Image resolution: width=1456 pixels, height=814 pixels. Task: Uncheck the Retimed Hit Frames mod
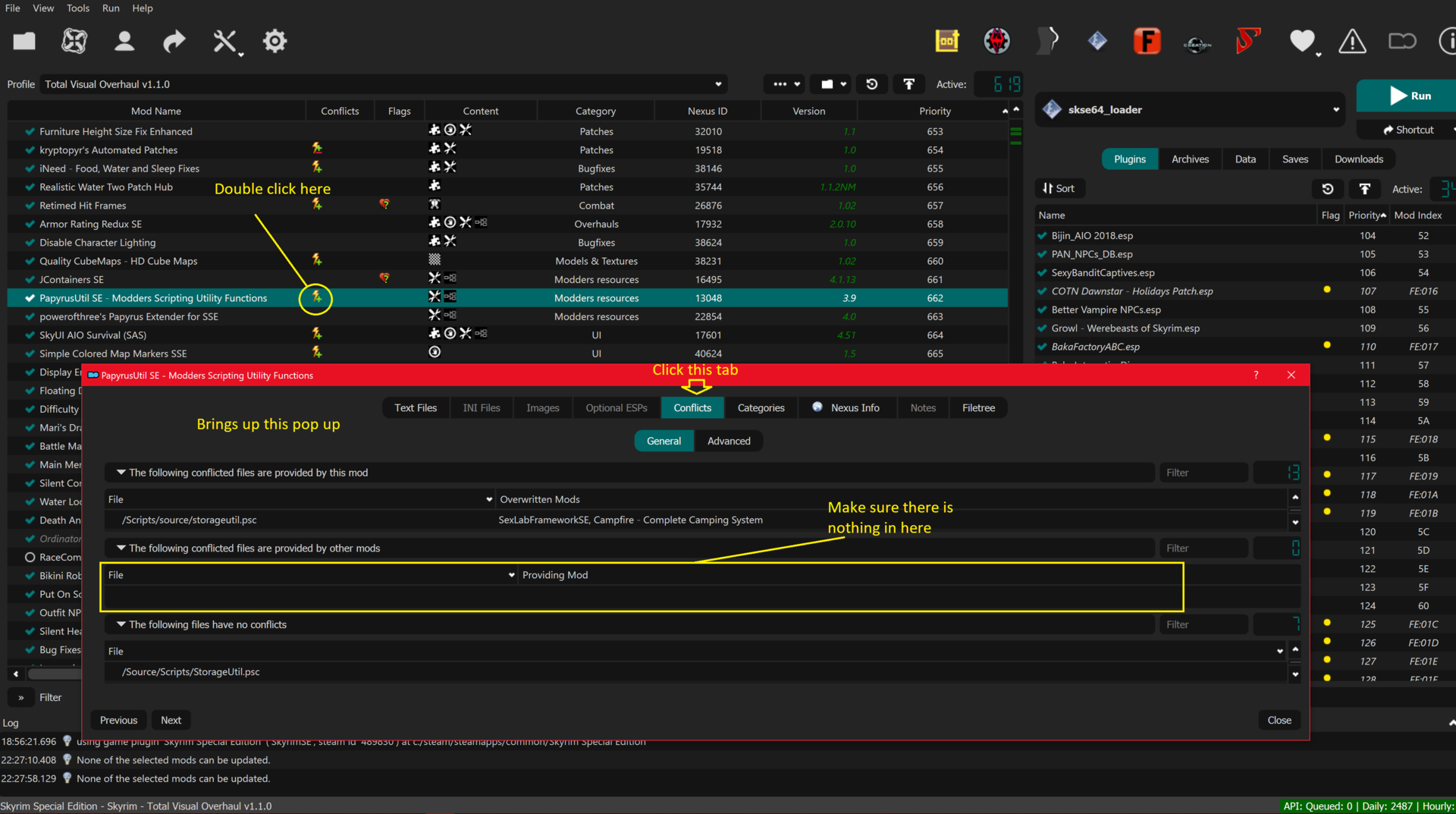coord(30,206)
